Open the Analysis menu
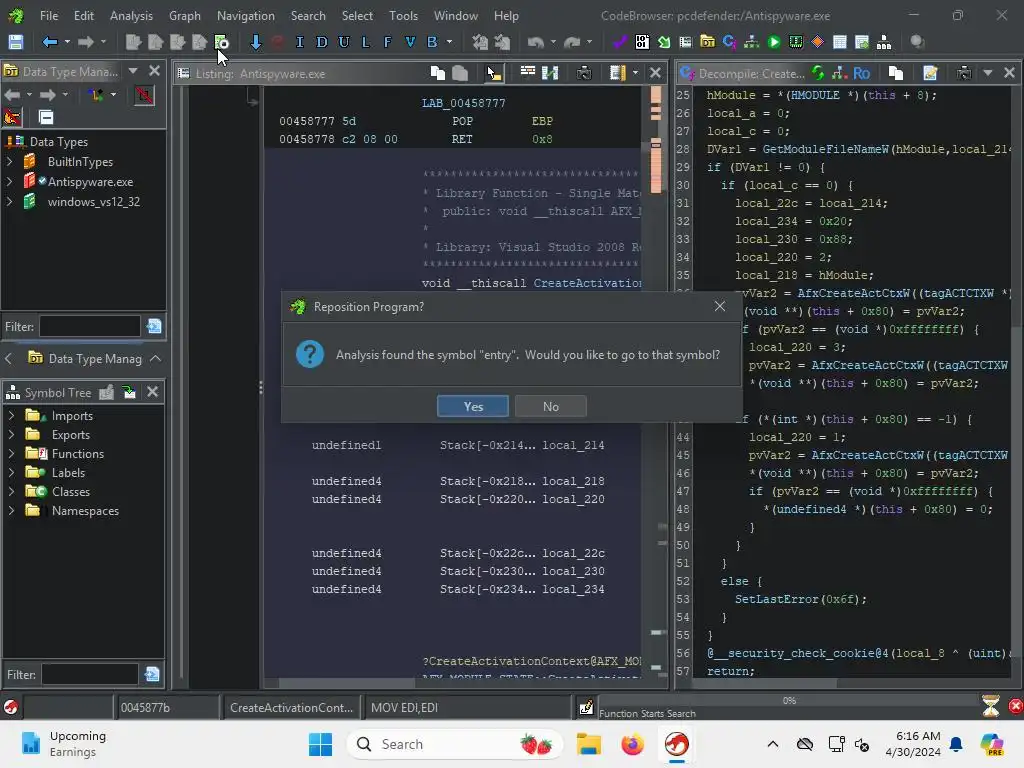Screen dimensions: 1024x768 coord(131,16)
